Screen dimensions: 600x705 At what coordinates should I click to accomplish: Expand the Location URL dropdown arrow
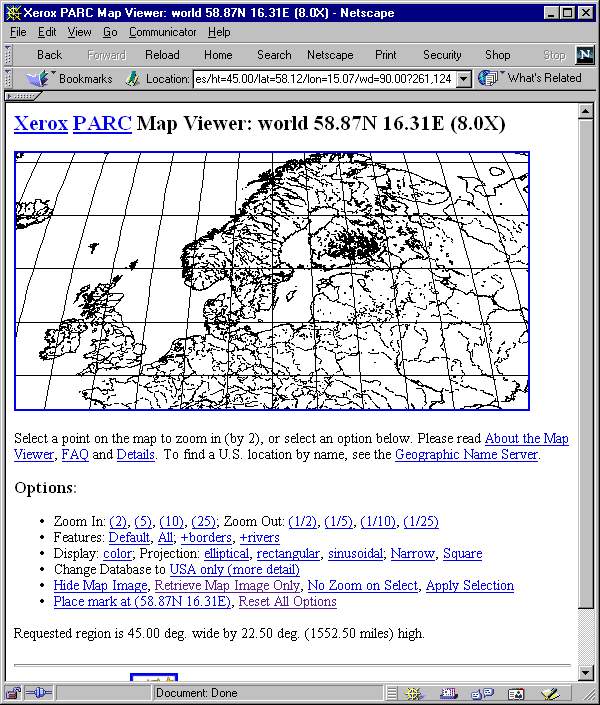coord(463,79)
